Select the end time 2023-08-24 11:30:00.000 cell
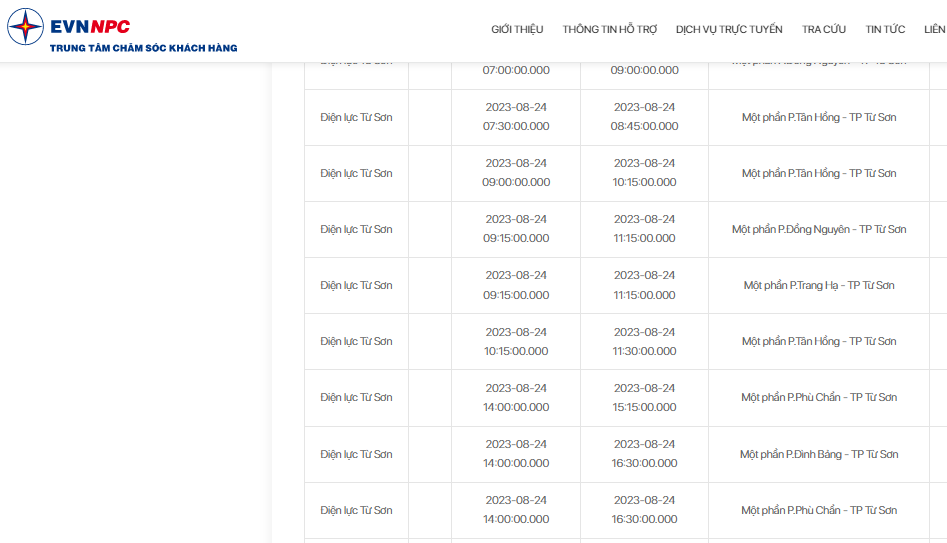 click(644, 341)
